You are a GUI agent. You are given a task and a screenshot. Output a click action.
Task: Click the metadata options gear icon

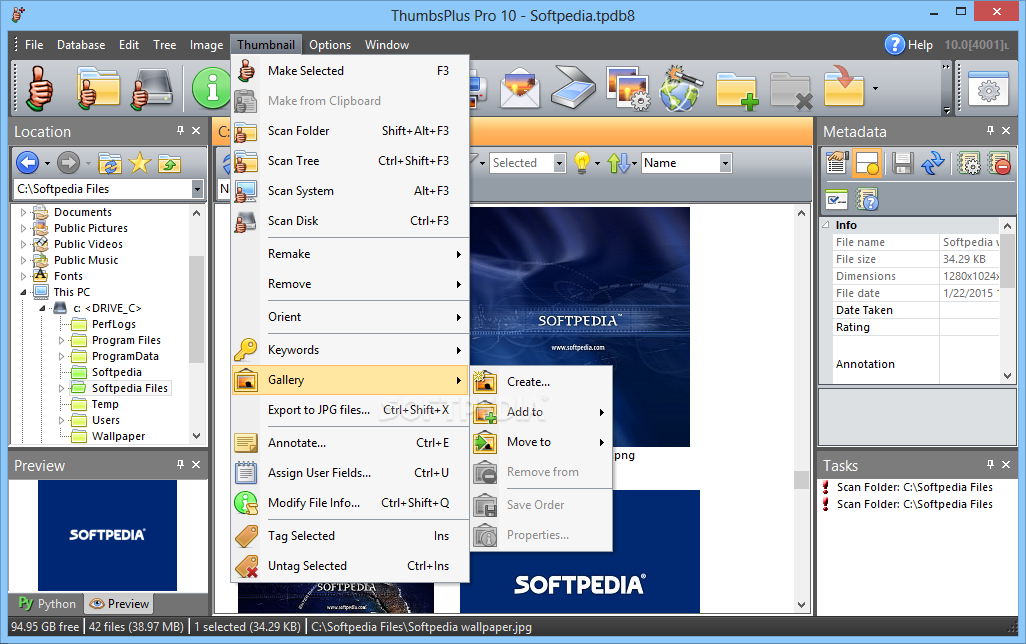click(968, 163)
